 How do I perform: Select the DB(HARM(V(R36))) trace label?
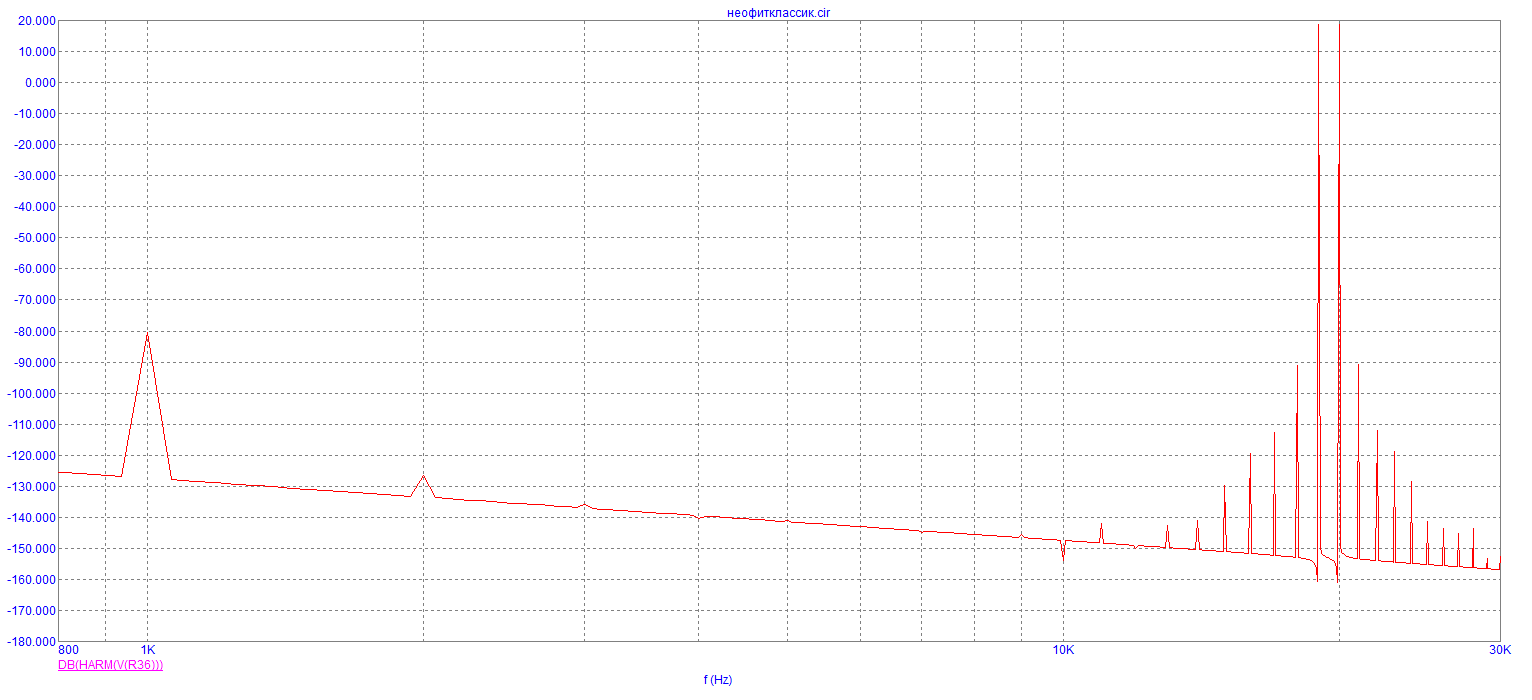111,665
